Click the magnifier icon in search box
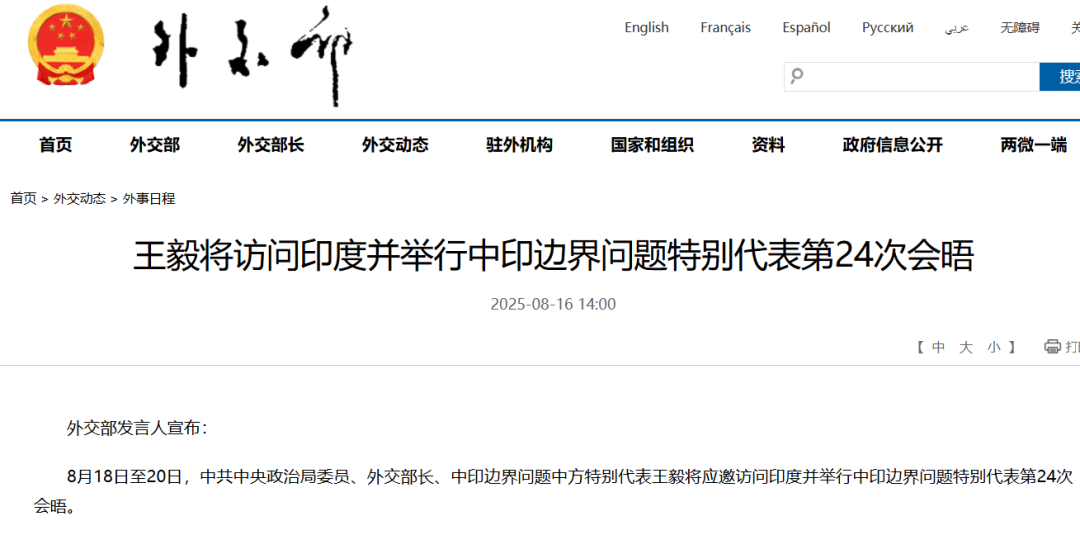 [797, 76]
